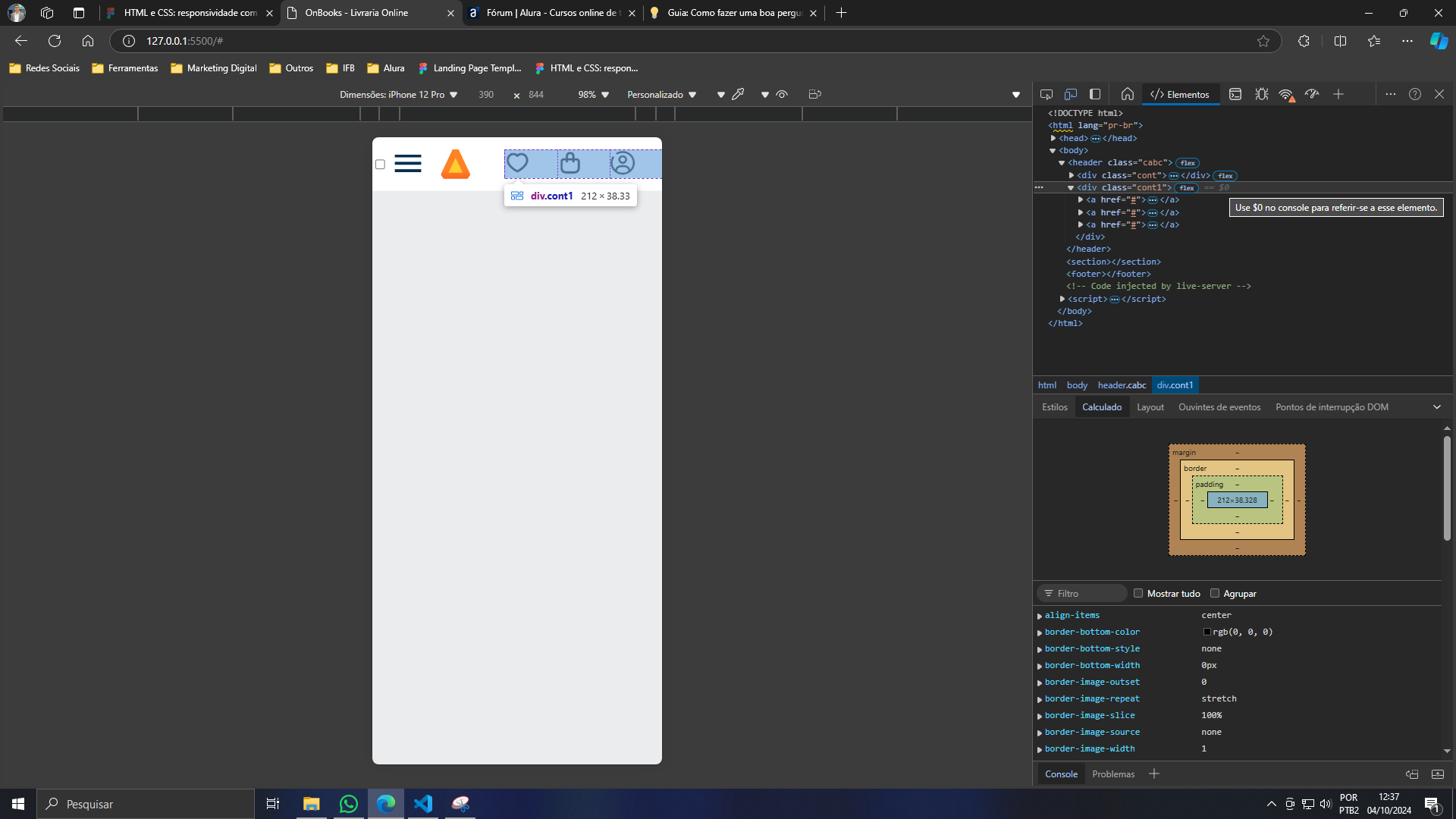Enable the Mostrar tudo checkbox

click(1138, 593)
